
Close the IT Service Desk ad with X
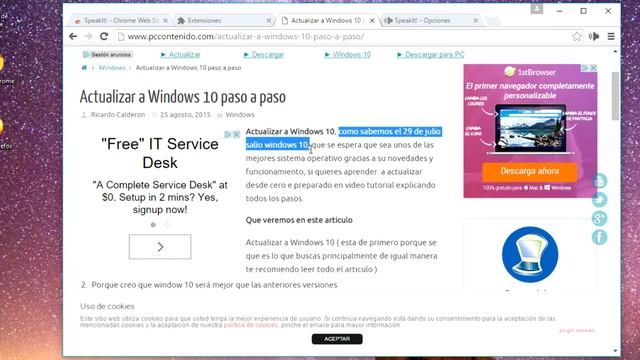(x=236, y=134)
